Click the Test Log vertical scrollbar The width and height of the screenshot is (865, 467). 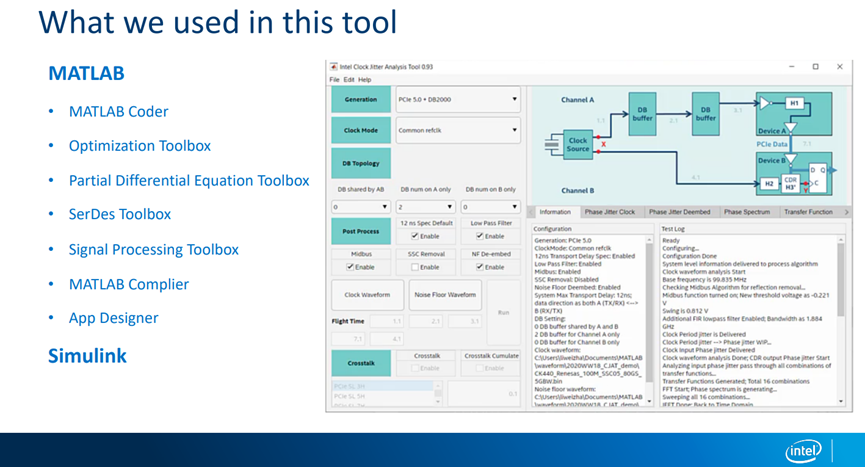(x=841, y=320)
